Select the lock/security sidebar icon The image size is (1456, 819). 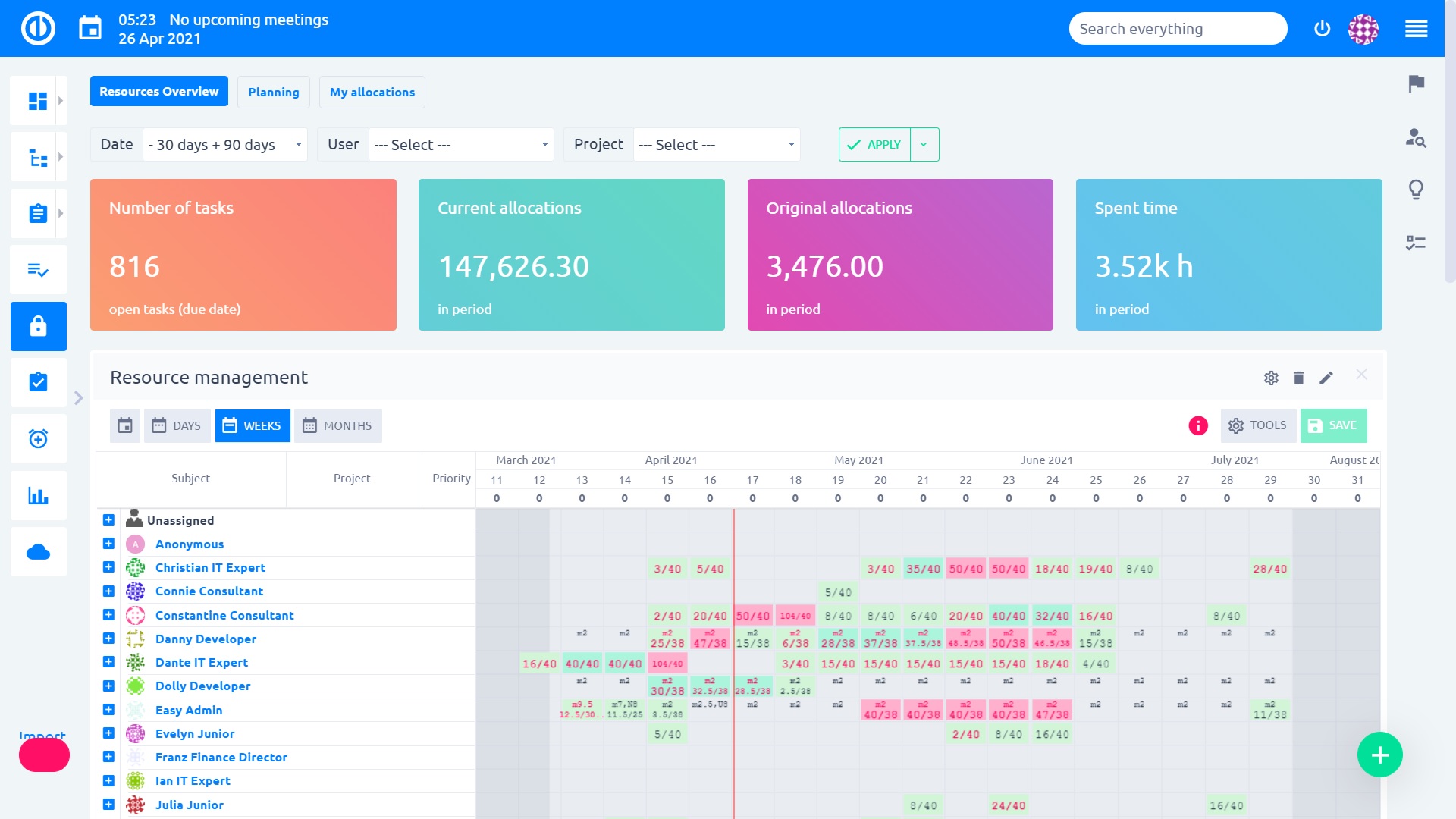click(x=39, y=325)
